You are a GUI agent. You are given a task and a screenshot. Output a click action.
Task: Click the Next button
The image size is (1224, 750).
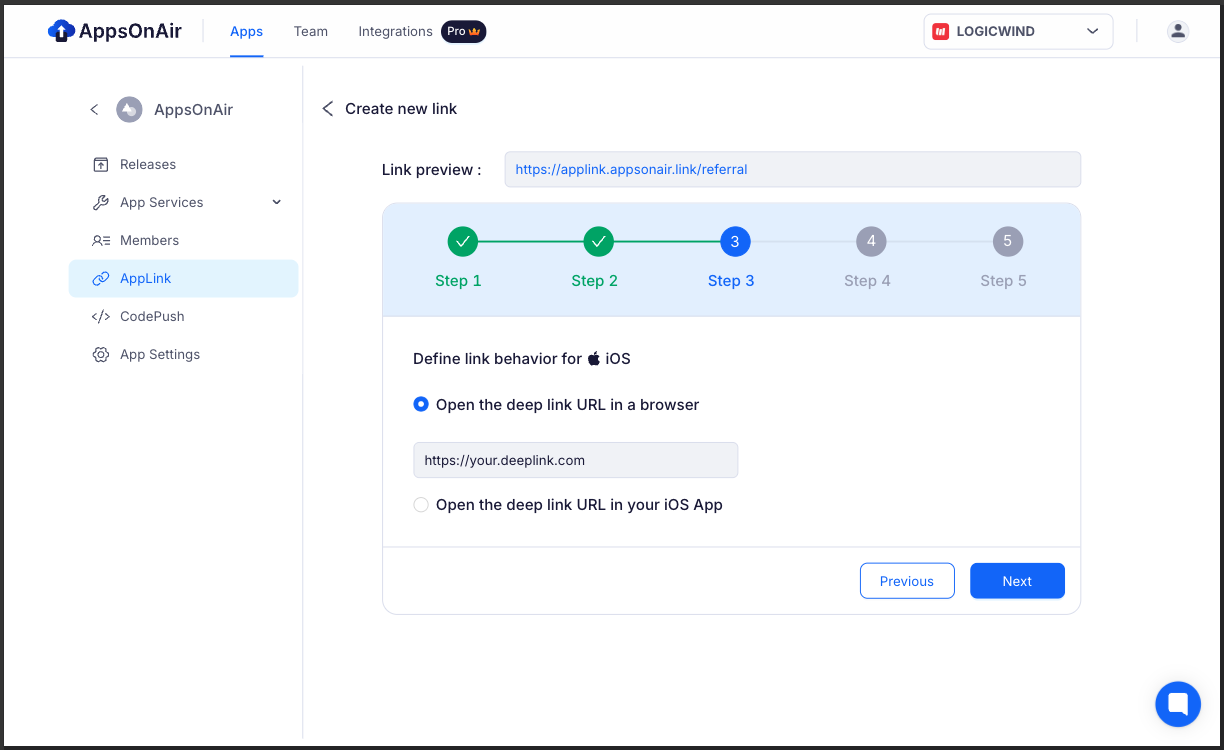[1017, 581]
